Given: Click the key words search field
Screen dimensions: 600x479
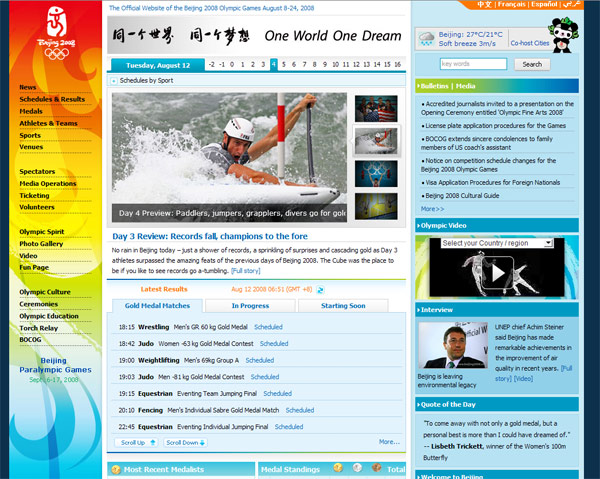Looking at the screenshot, I should coord(473,64).
